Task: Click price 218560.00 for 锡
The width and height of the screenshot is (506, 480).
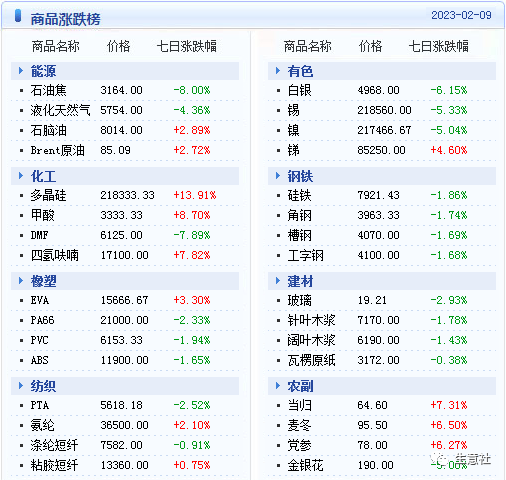Action: tap(384, 110)
